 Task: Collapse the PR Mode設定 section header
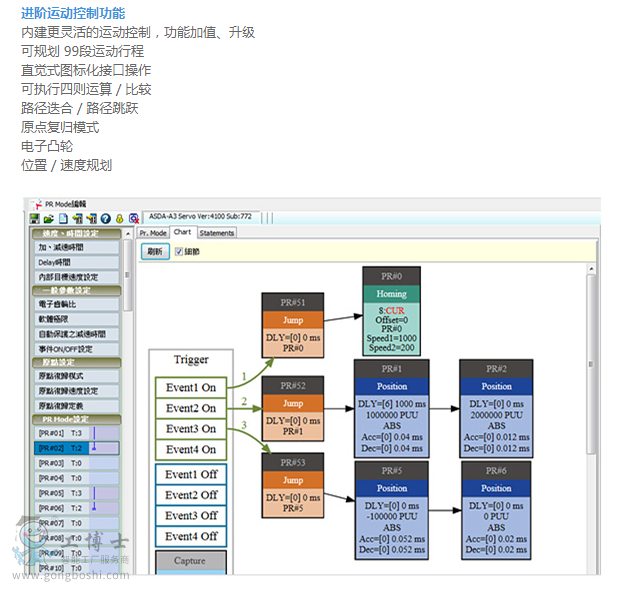[76, 419]
